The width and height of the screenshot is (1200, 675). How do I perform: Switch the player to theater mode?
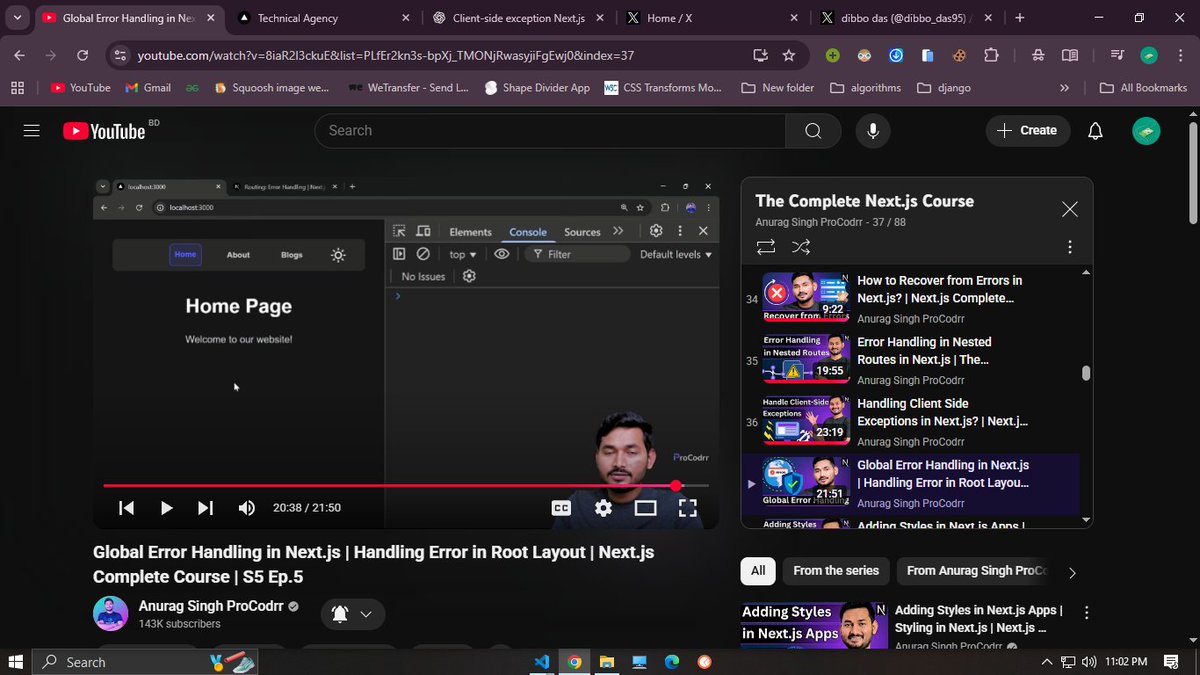(645, 508)
